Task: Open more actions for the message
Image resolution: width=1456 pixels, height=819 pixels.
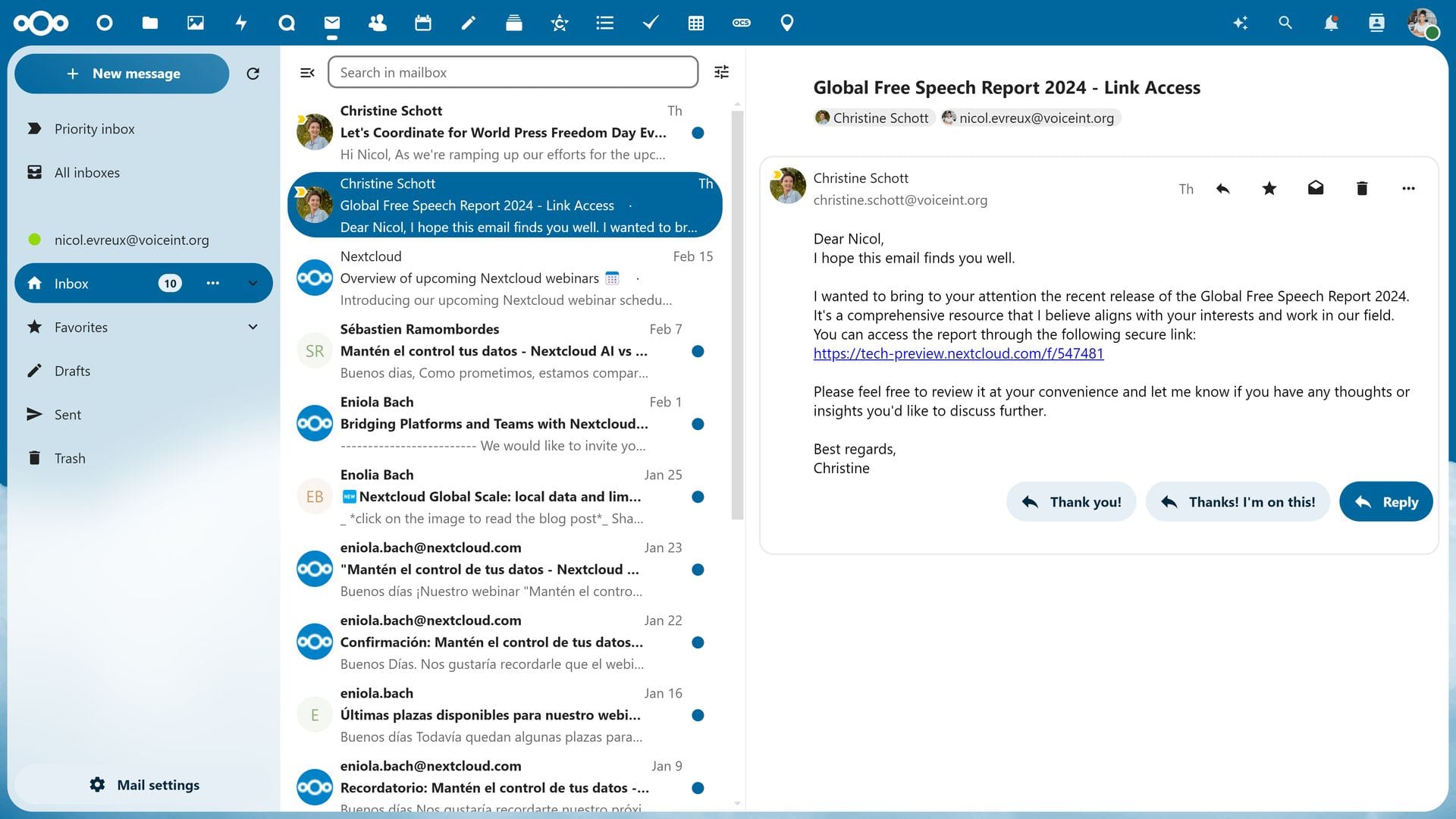Action: point(1408,189)
